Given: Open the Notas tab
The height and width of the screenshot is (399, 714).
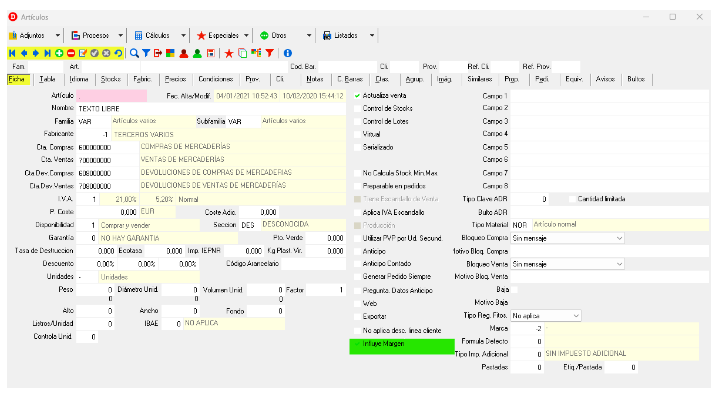Looking at the screenshot, I should pos(315,79).
